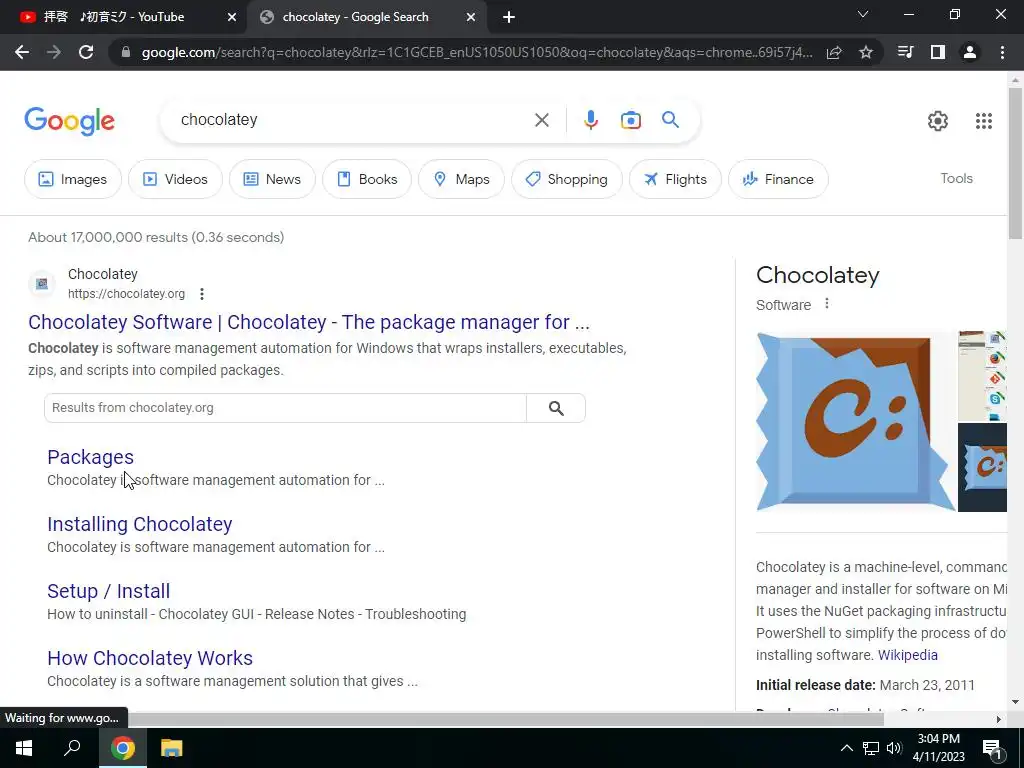The height and width of the screenshot is (768, 1024).
Task: Open the media control icon in Chrome toolbar
Action: [x=906, y=52]
